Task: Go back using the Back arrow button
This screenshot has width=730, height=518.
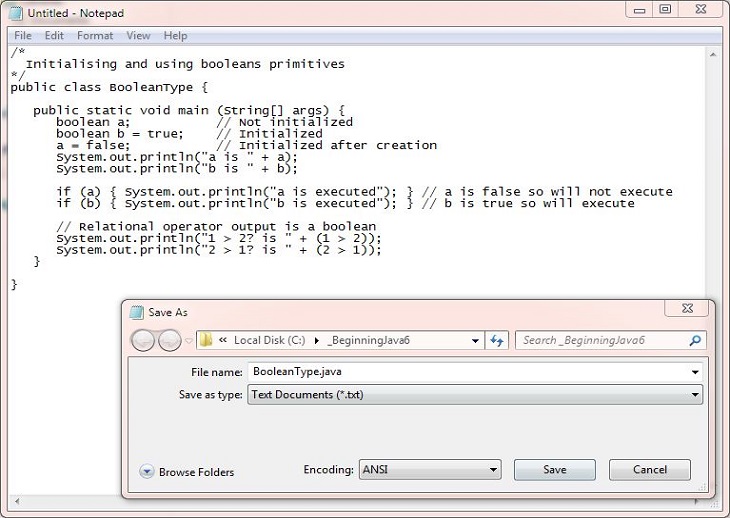Action: click(x=142, y=341)
